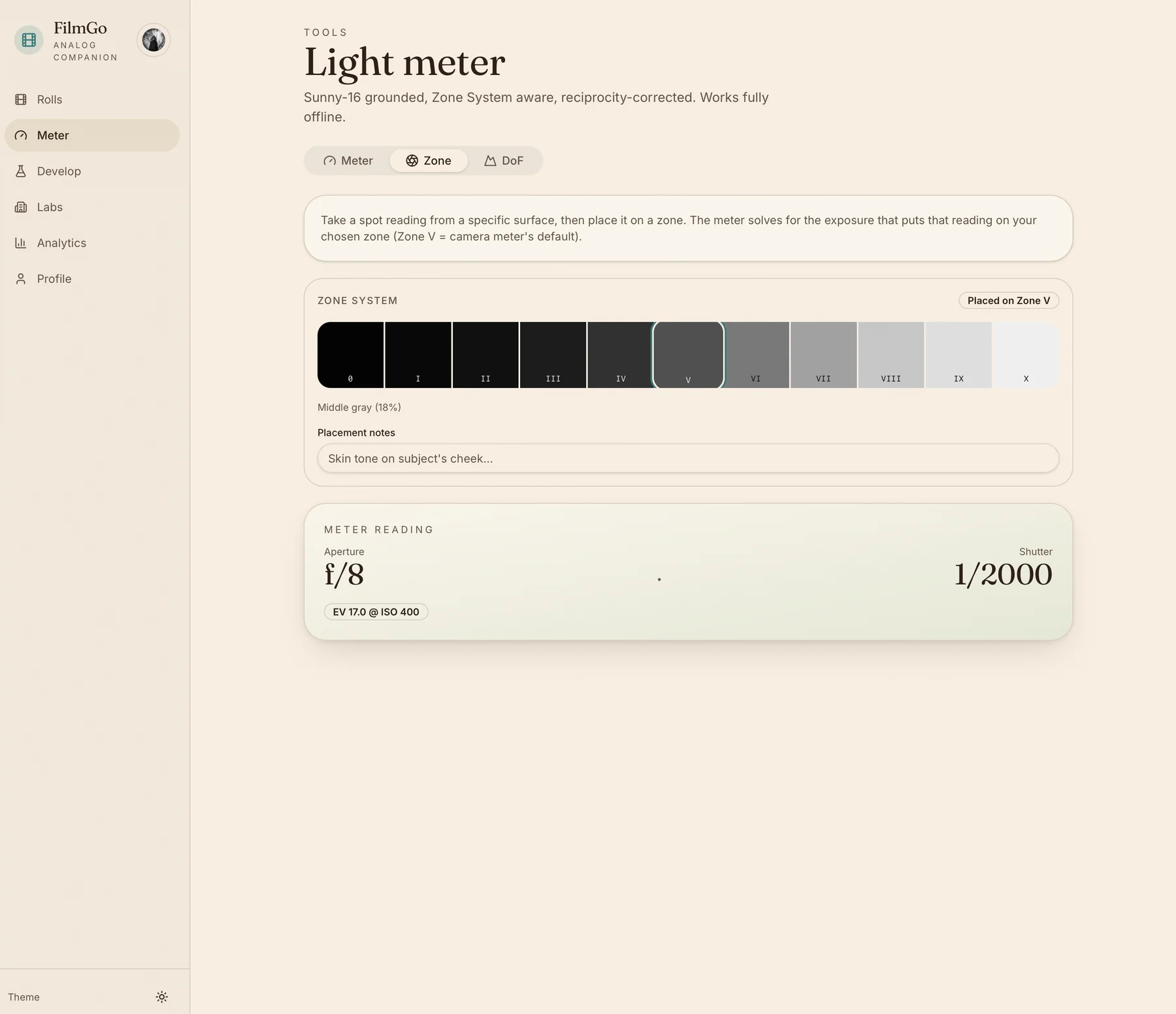Click the mountain icon on DoF tab

tap(490, 161)
